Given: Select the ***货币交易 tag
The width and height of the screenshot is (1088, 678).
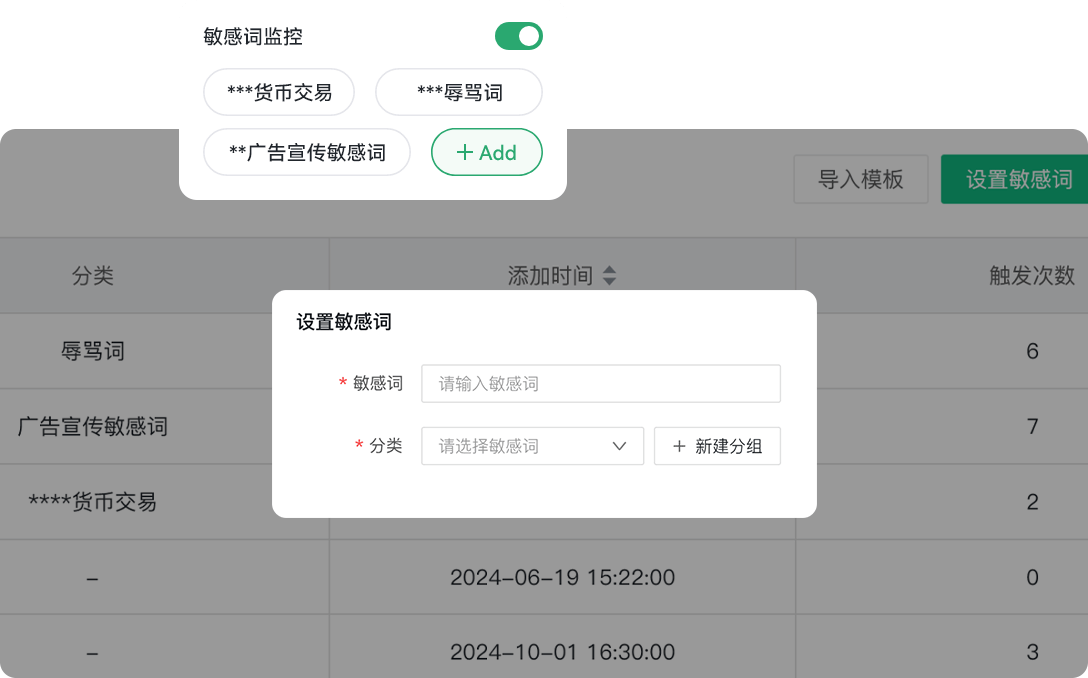Looking at the screenshot, I should coord(279,92).
